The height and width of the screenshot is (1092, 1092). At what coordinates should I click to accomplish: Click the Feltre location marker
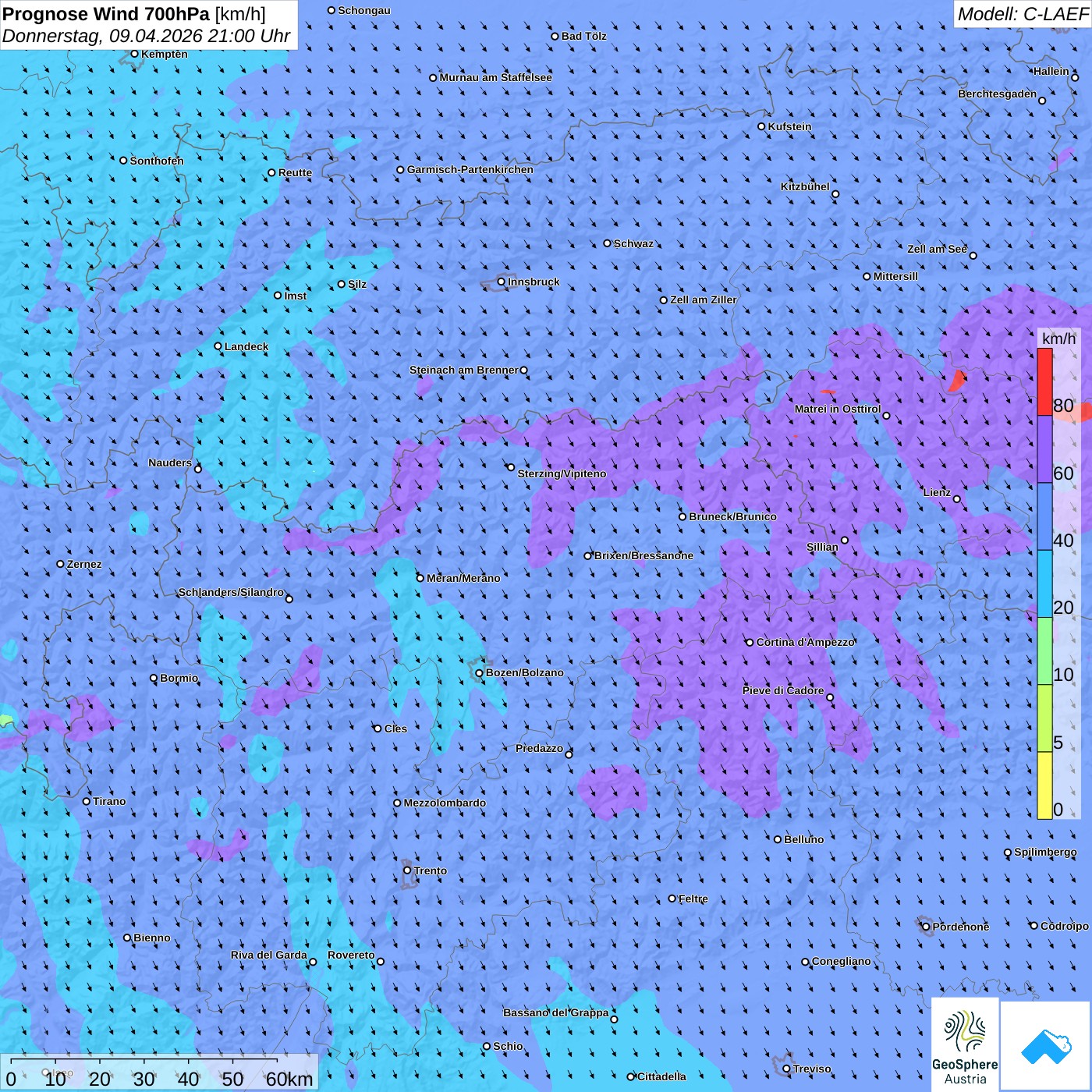(672, 899)
